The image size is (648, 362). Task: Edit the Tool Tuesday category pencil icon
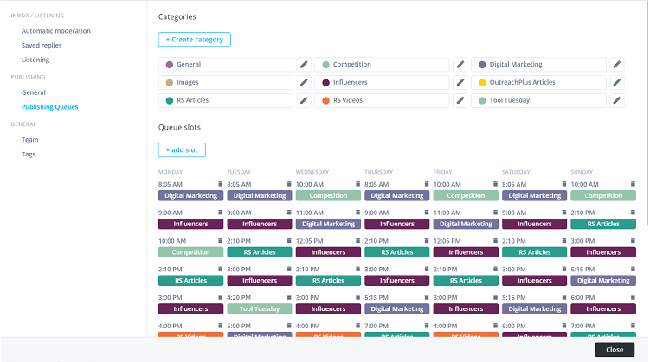click(617, 100)
